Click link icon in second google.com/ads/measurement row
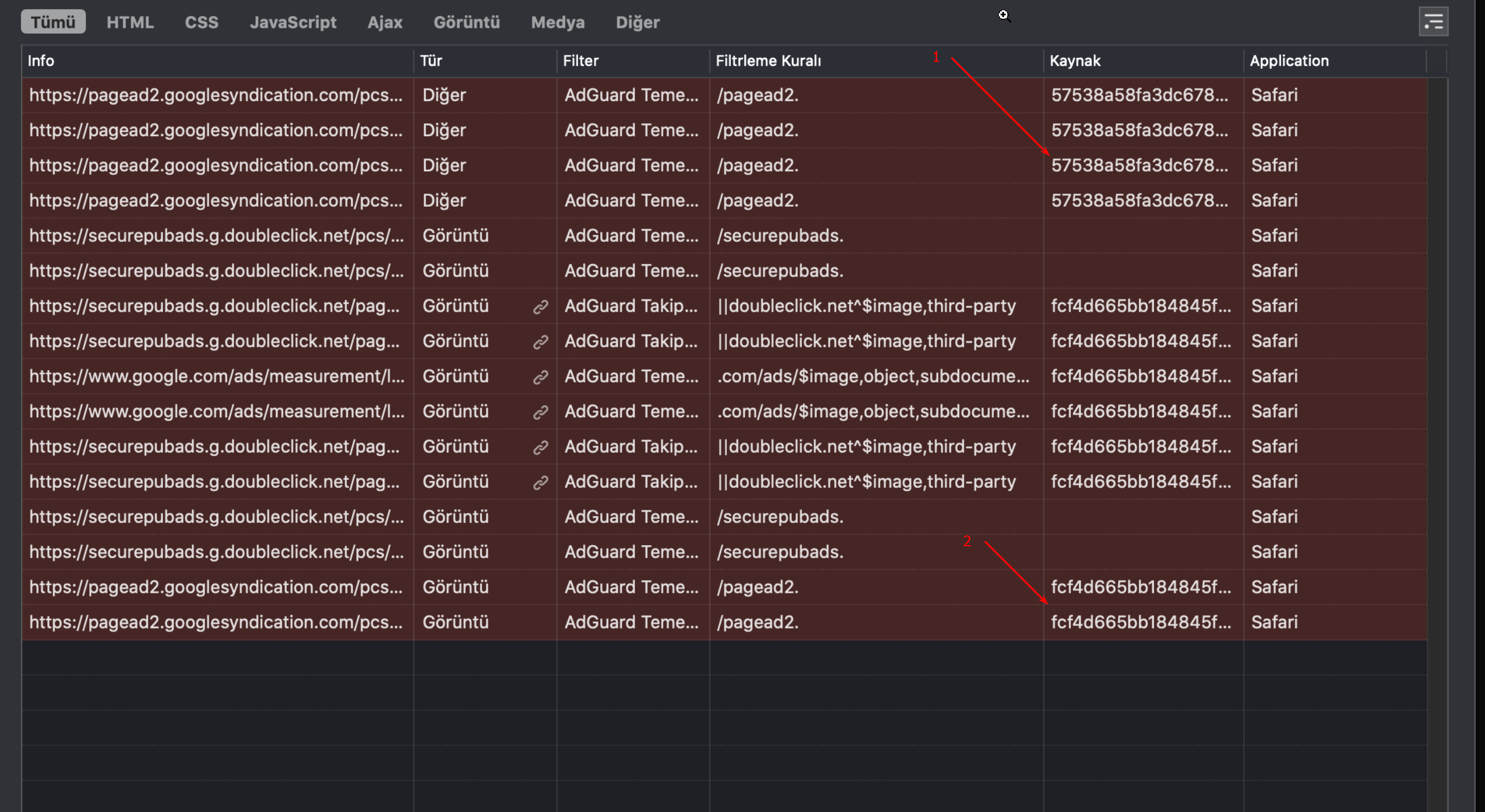 (x=540, y=412)
